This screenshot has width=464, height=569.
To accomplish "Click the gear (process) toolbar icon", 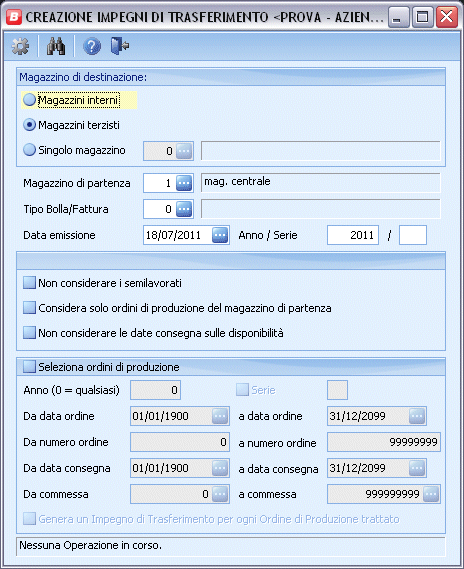I will (20, 46).
